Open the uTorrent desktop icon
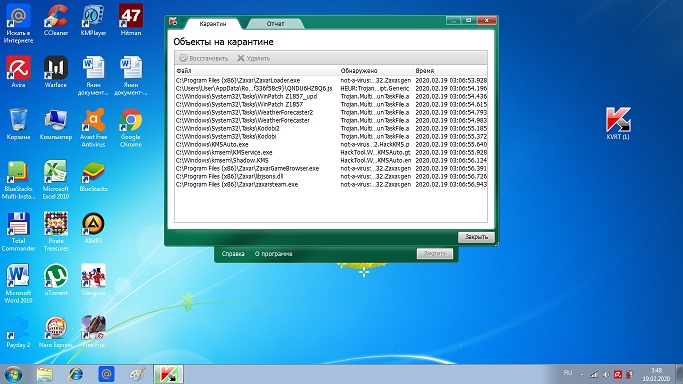The height and width of the screenshot is (384, 683). tap(56, 280)
